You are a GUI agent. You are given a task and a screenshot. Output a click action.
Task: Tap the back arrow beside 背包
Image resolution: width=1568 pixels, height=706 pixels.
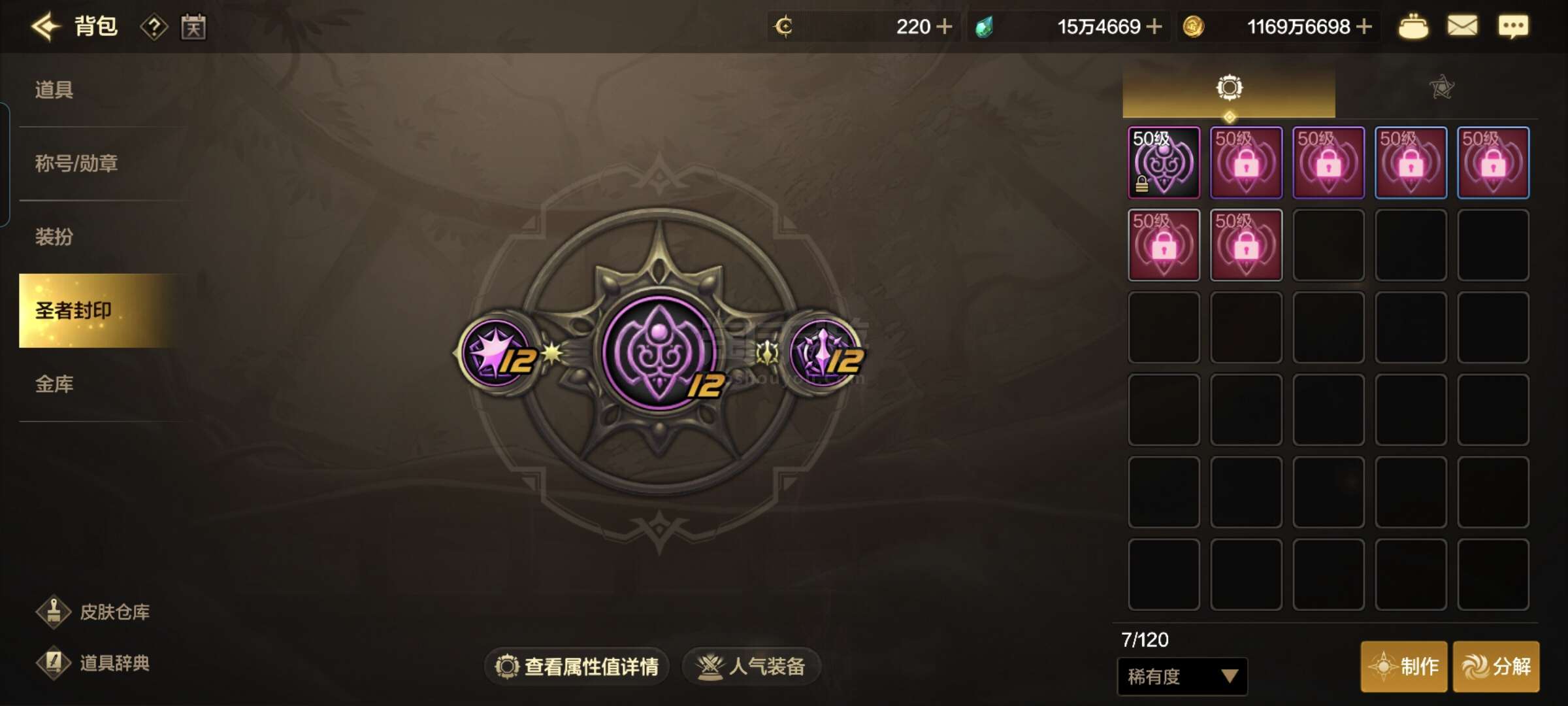coord(45,27)
